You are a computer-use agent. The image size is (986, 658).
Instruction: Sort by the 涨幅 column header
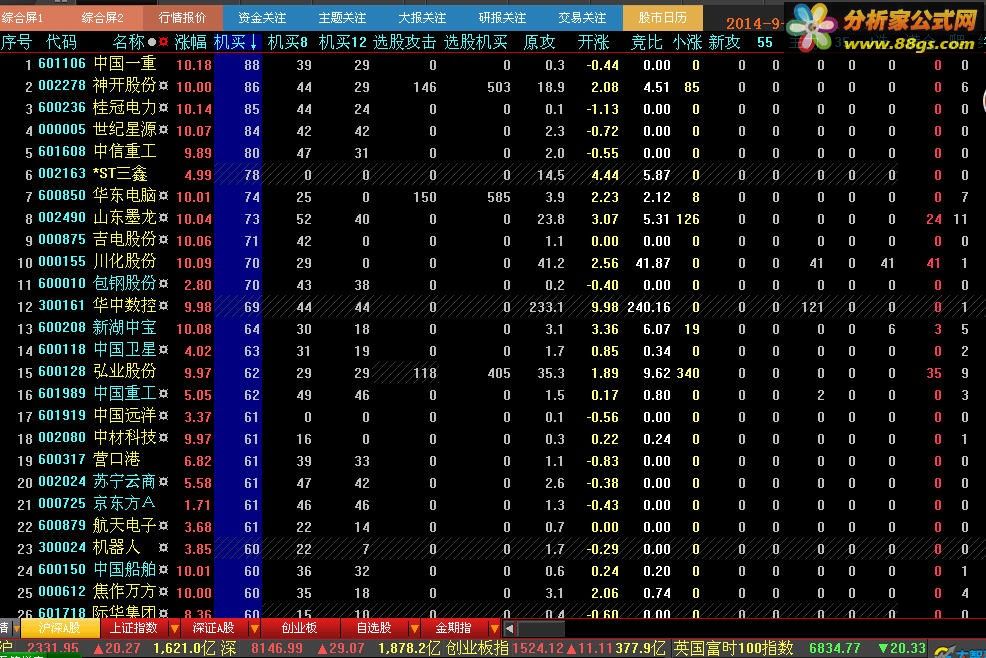pyautogui.click(x=191, y=42)
